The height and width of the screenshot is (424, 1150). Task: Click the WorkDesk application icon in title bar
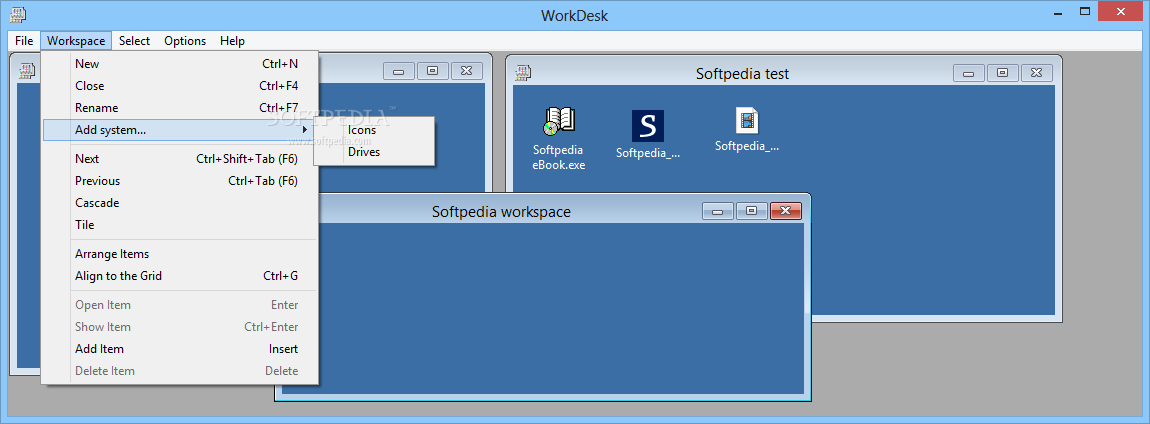click(16, 14)
